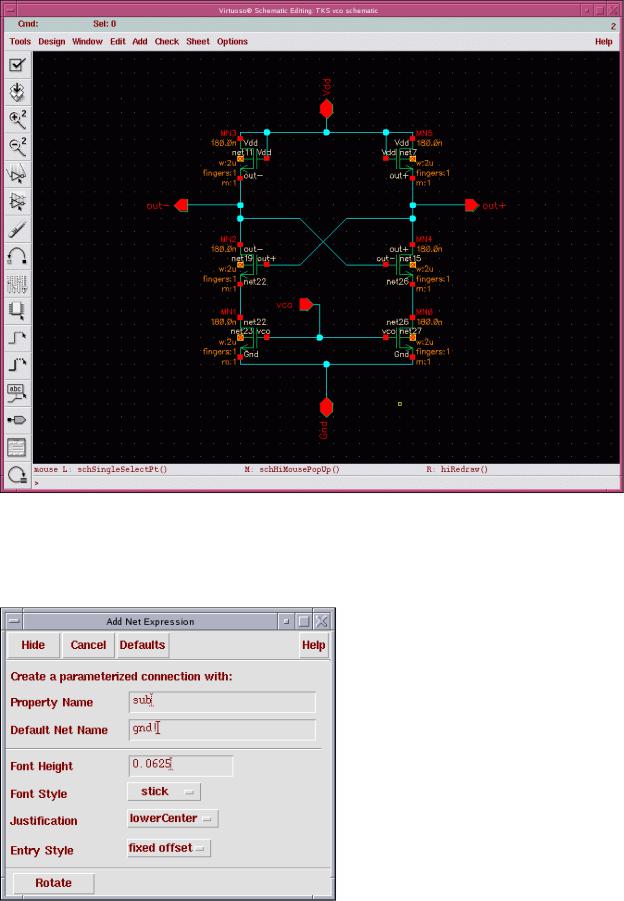
Task: Select the Wire Name (abc) icon
Action: tap(17, 393)
